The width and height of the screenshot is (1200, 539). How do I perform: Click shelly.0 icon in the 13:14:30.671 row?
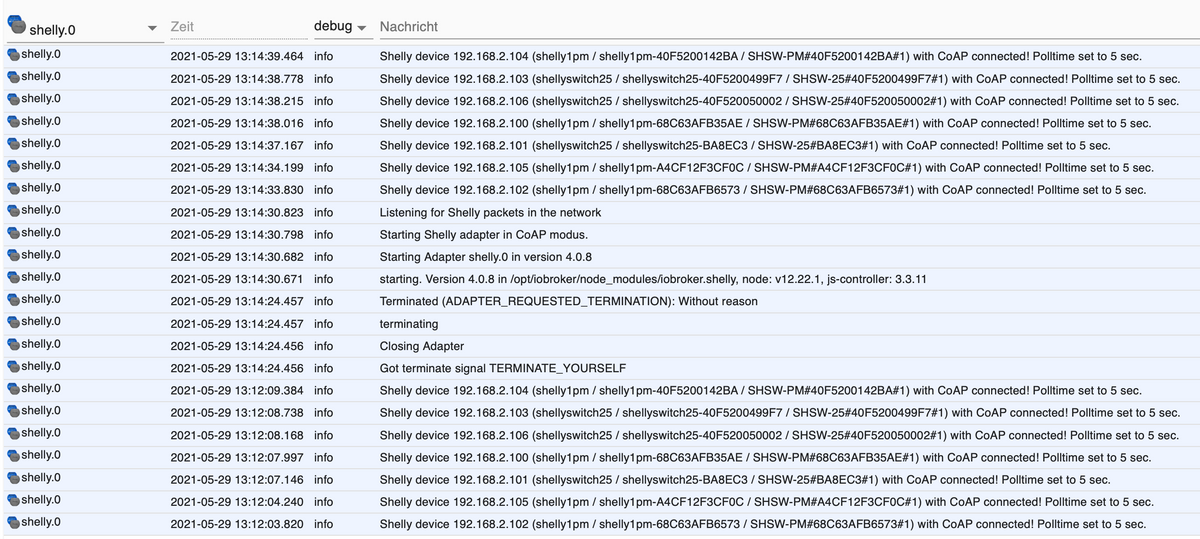click(13, 277)
